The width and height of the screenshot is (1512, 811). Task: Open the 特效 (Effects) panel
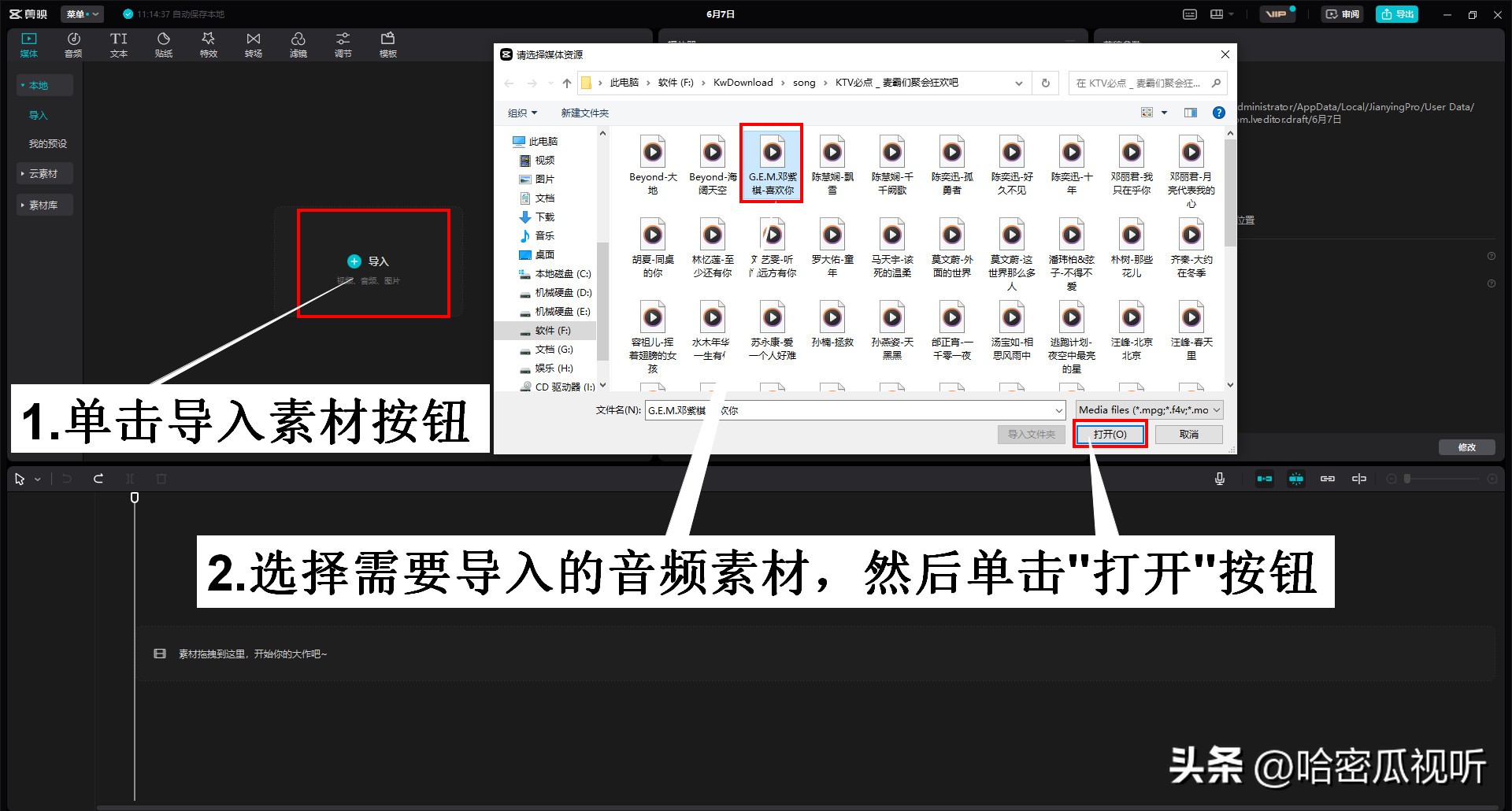pos(208,43)
